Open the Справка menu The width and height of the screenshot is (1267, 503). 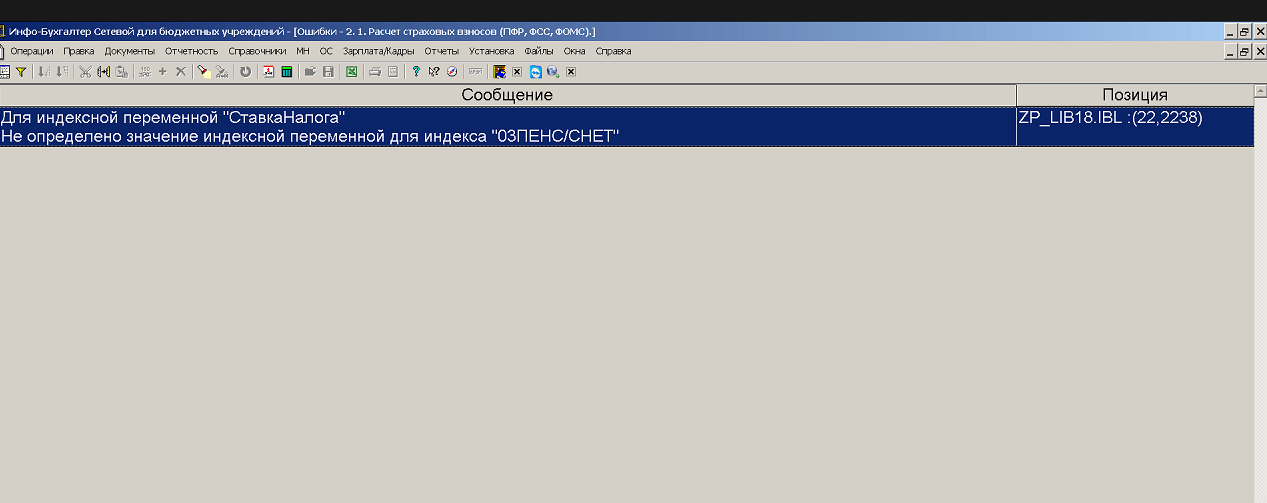pyautogui.click(x=614, y=51)
